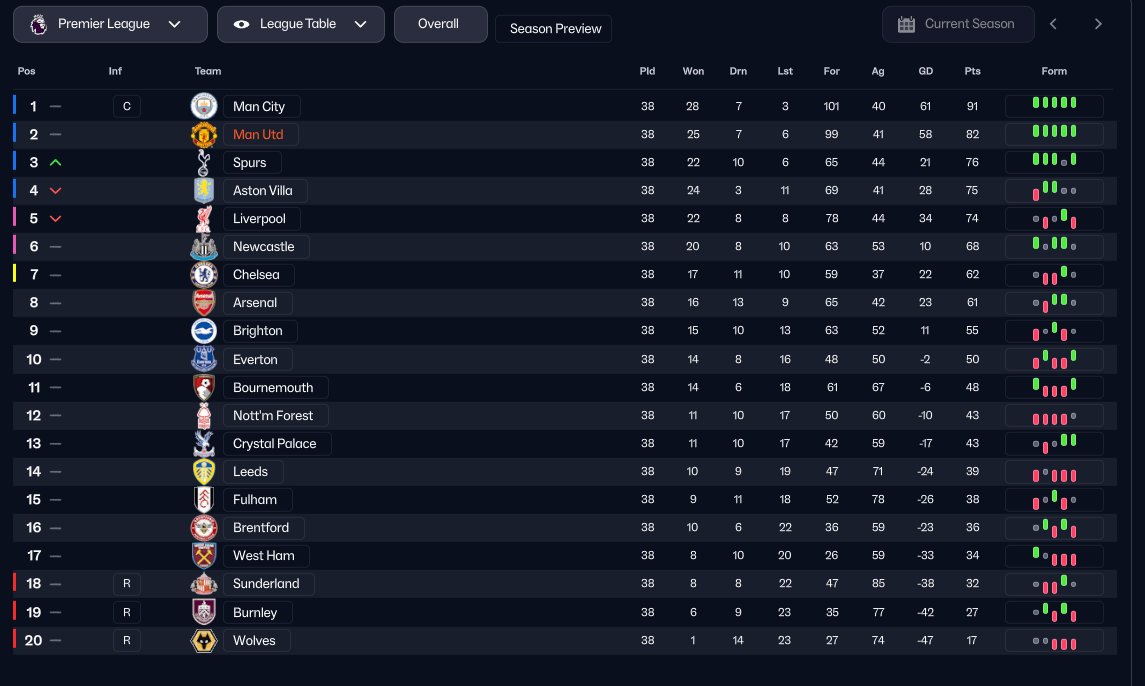Go to the next season arrow
Viewport: 1145px width, 686px height.
[x=1098, y=24]
